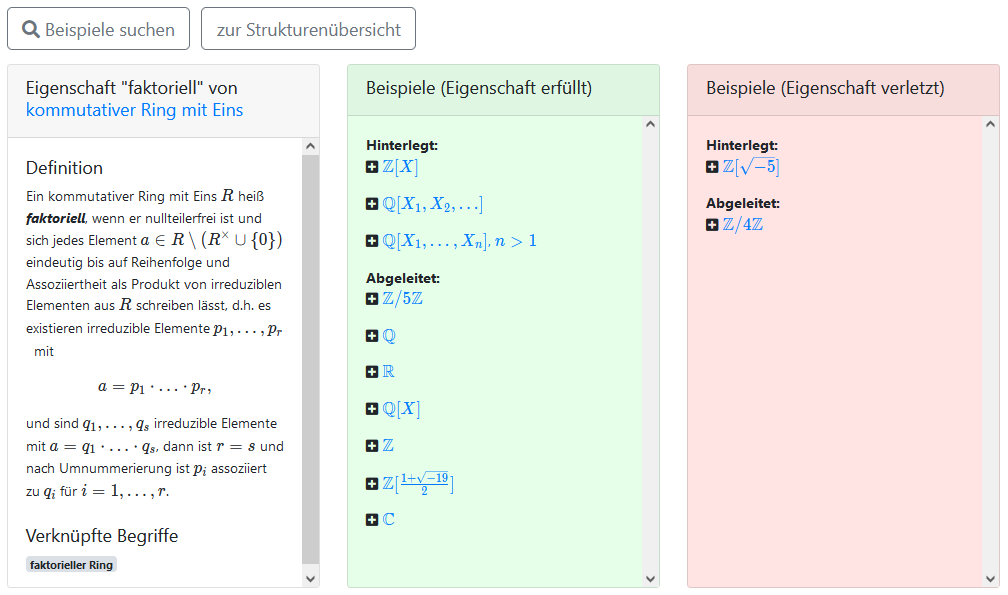Screen dimensions: 1008x595
Task: Expand the ℤ/4ℤ violated example
Action: click(x=712, y=225)
